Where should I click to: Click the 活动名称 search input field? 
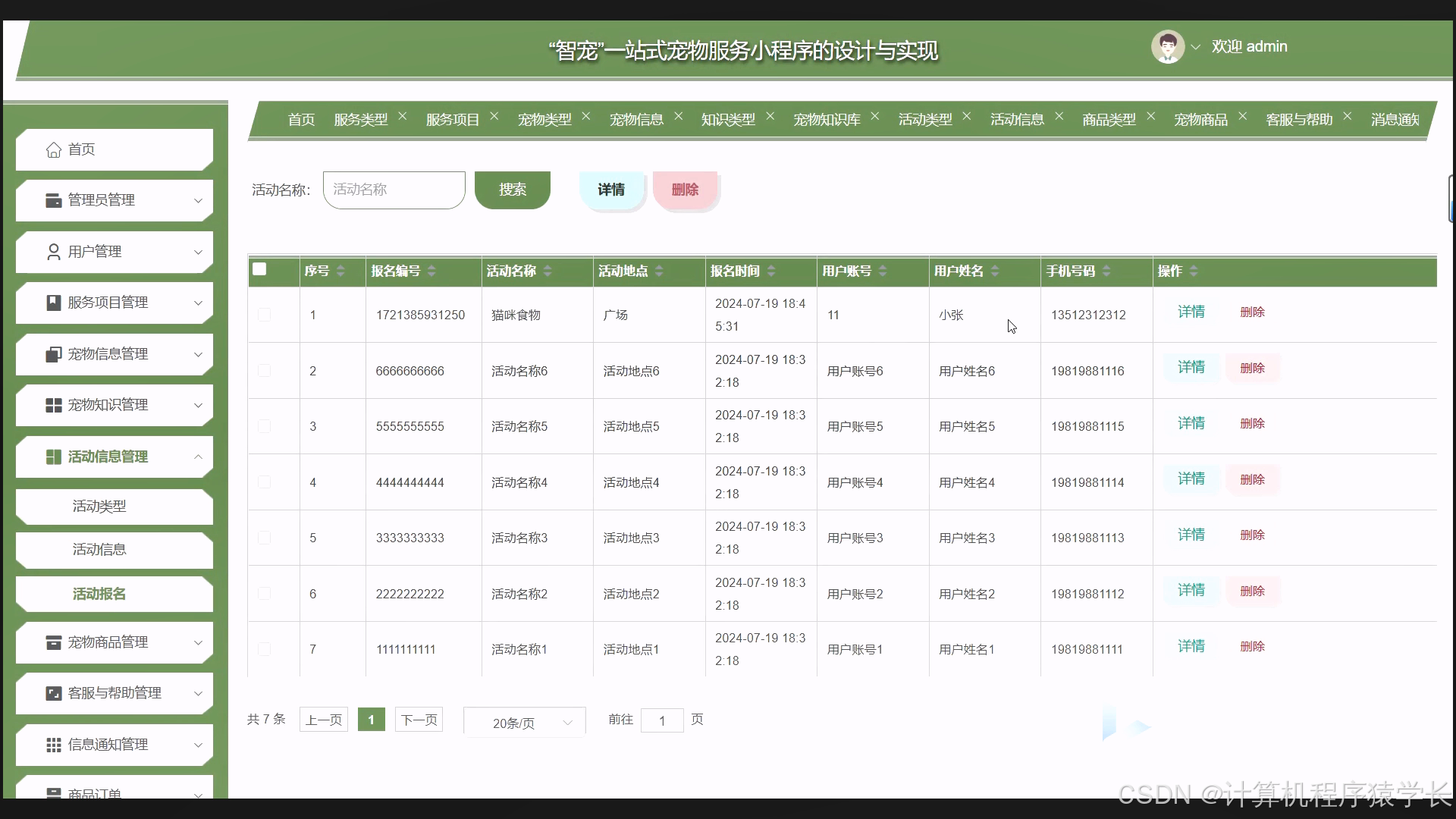click(394, 190)
